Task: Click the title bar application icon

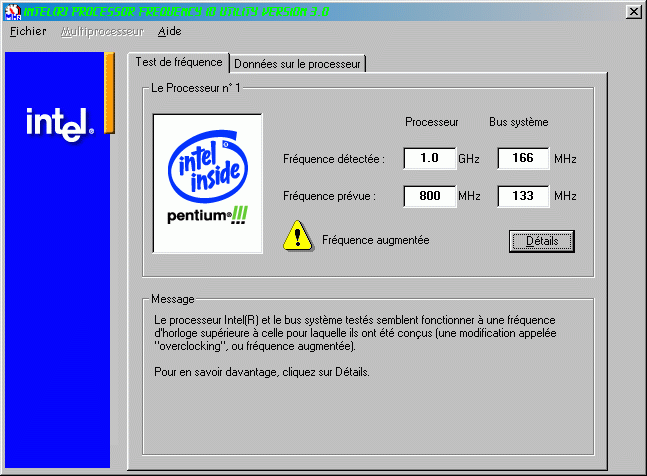Action: click(x=13, y=12)
